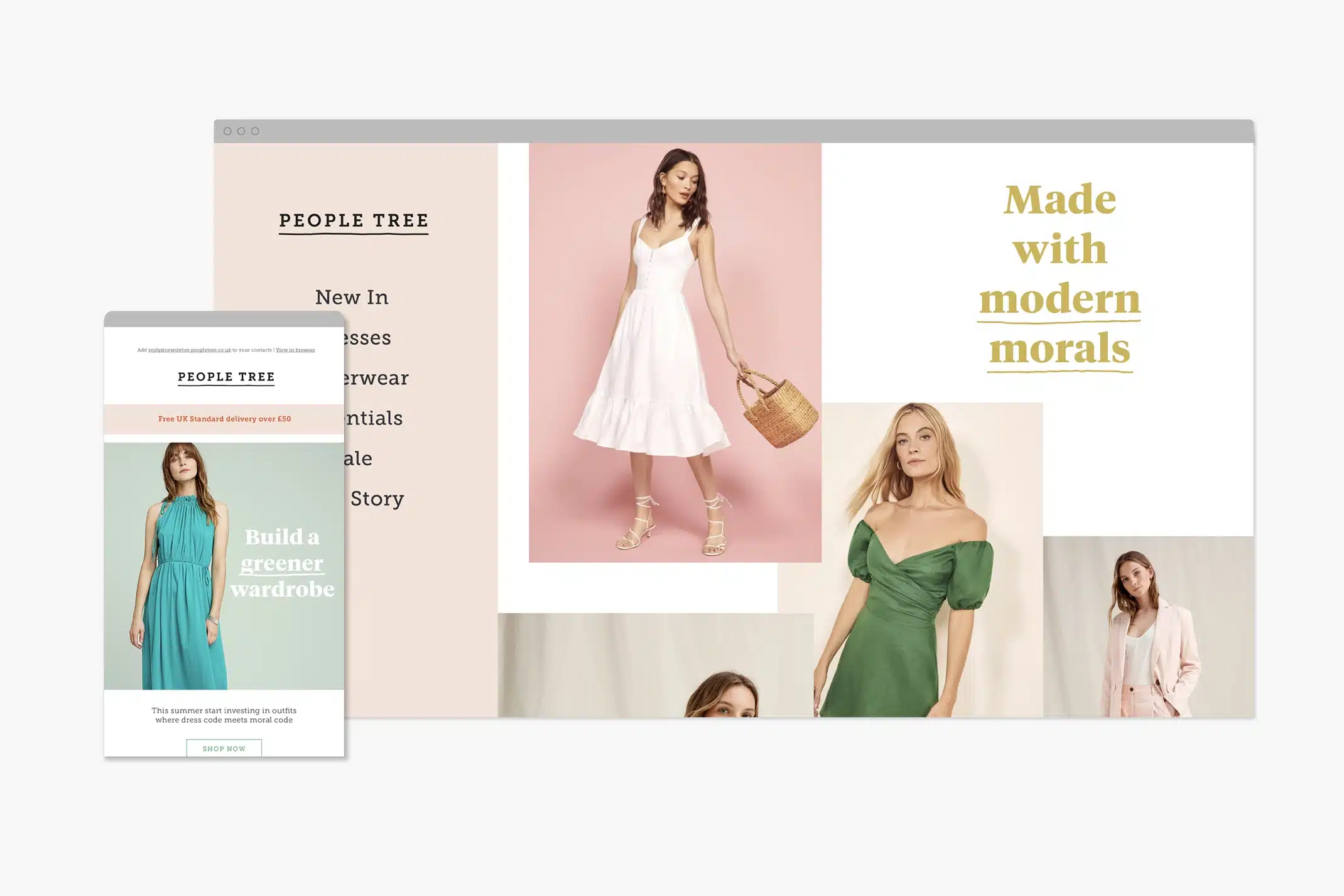Click the newsletter email address link
Image resolution: width=1344 pixels, height=896 pixels.
tap(190, 350)
